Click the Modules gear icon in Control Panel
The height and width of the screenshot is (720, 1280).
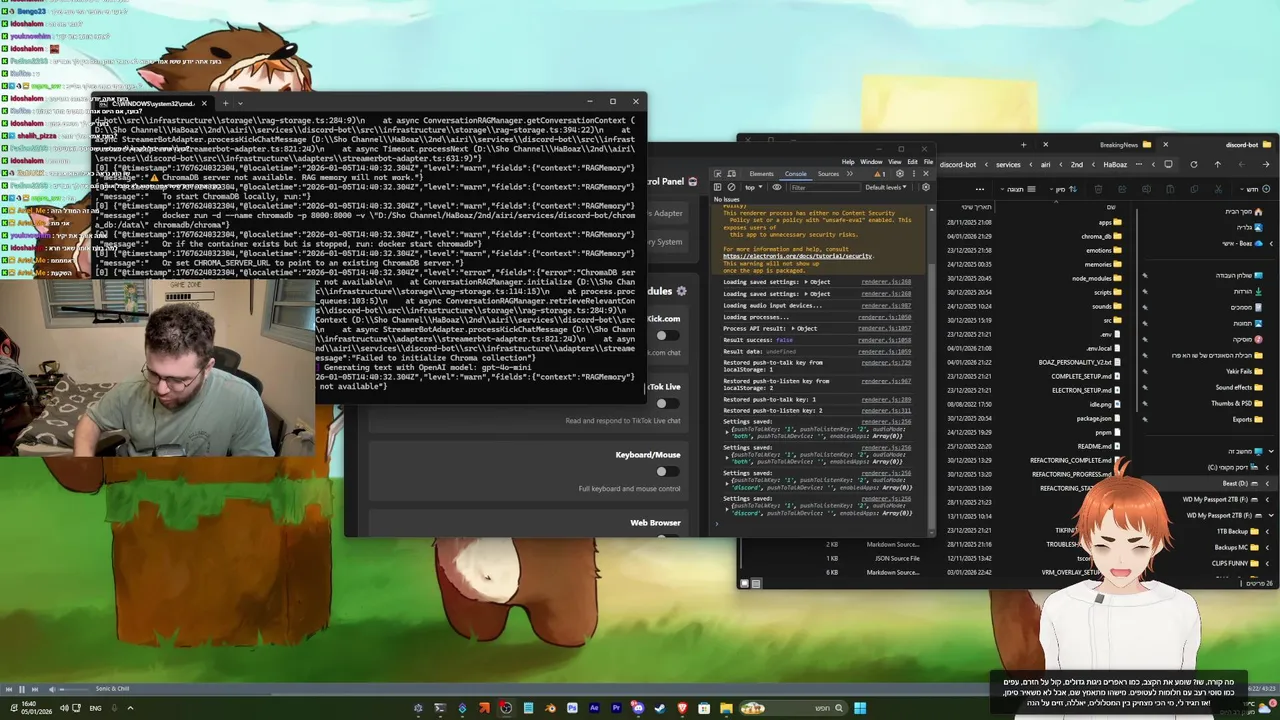coord(681,291)
